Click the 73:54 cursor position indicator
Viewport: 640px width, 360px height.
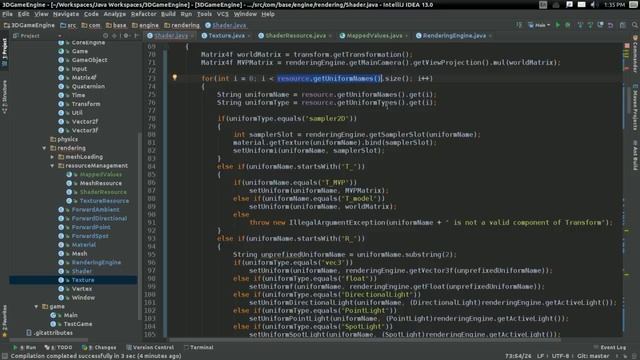(518, 356)
